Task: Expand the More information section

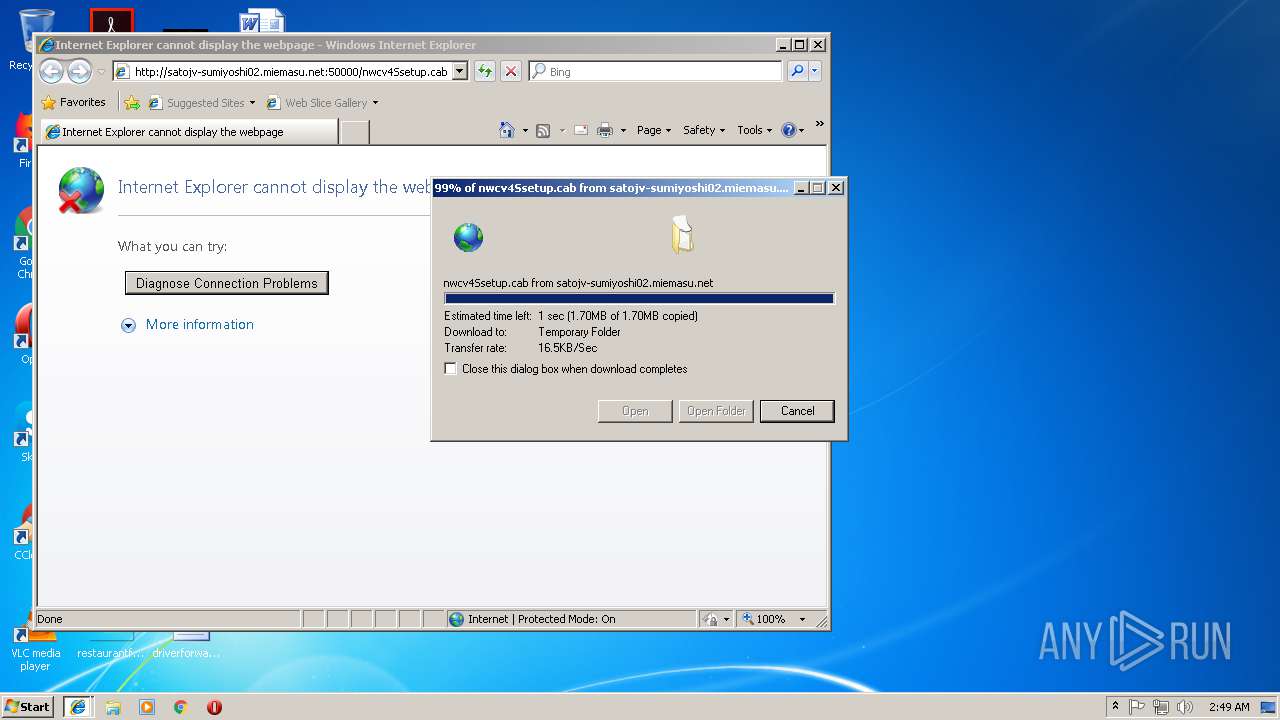Action: tap(128, 325)
